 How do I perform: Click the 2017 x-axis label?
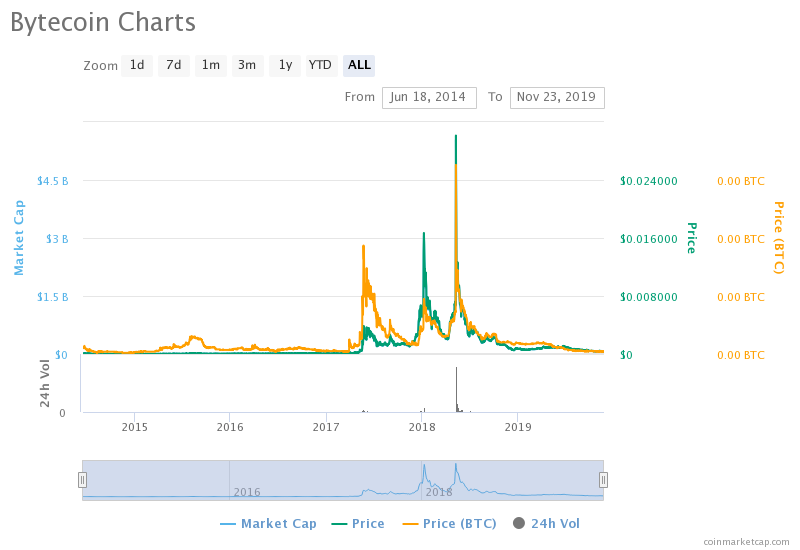point(326,427)
